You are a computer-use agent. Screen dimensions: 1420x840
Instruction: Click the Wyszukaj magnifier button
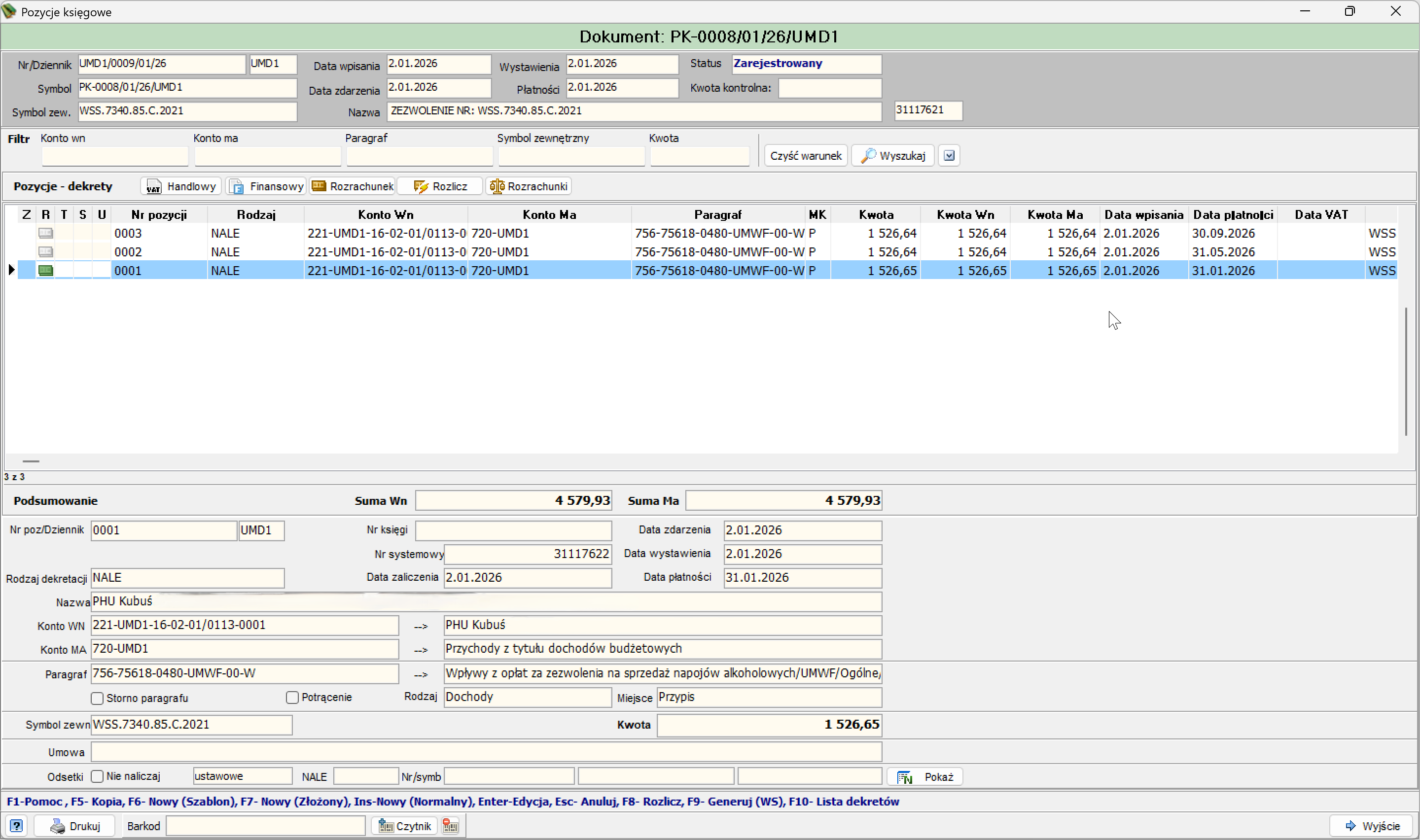[x=892, y=156]
